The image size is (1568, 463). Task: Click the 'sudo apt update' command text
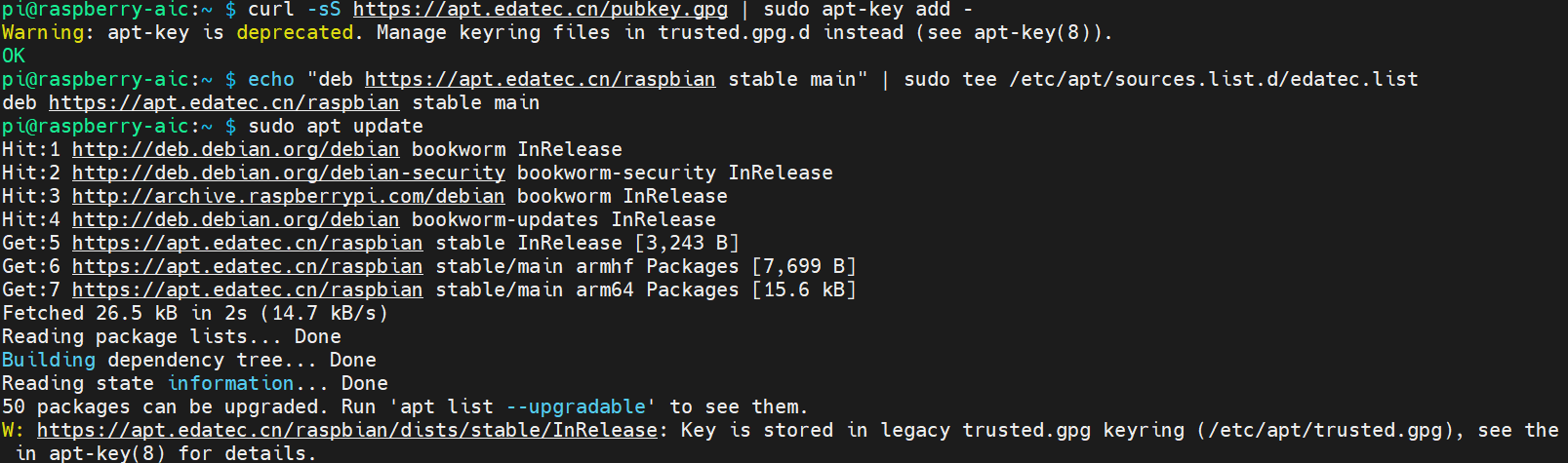pos(335,127)
